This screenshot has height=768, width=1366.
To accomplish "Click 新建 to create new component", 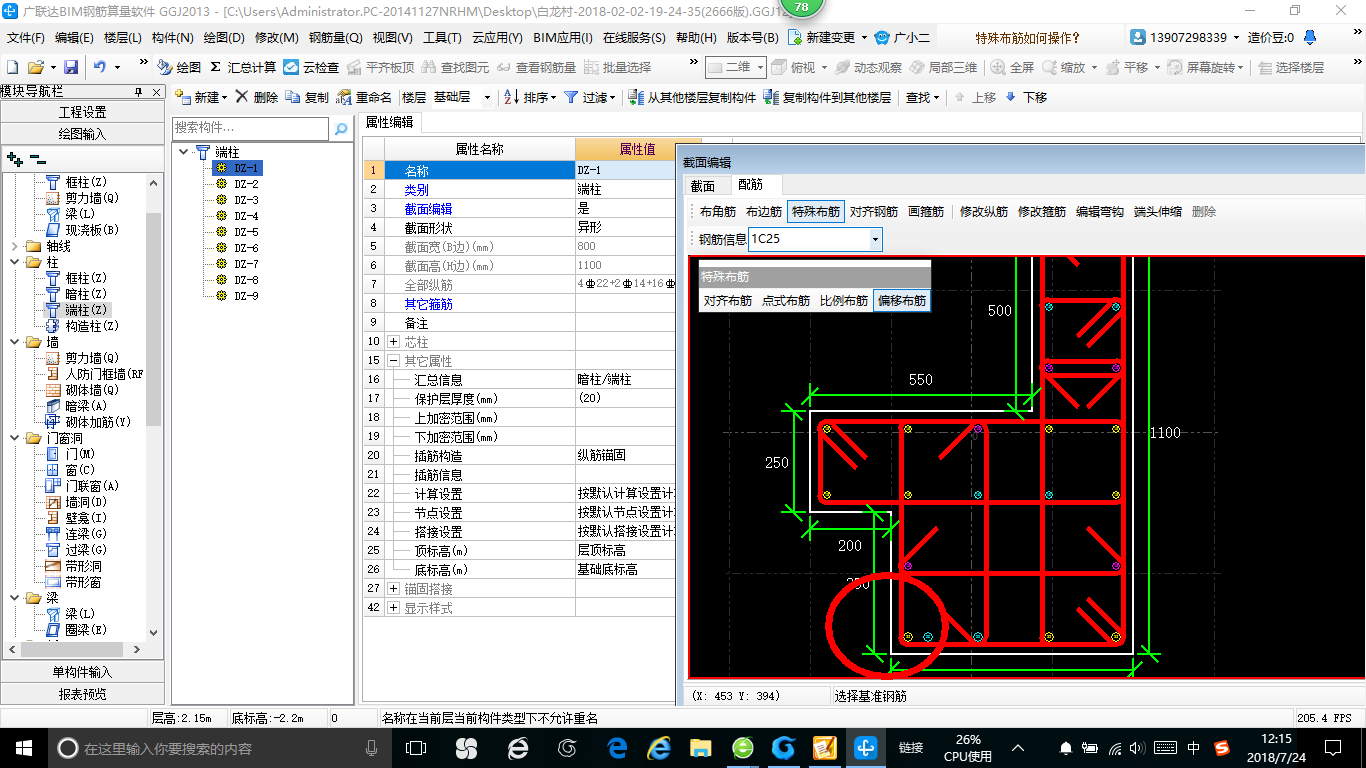I will coord(201,97).
